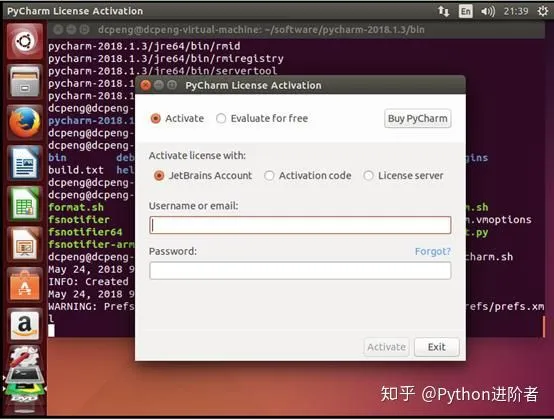Image resolution: width=554 pixels, height=420 pixels.
Task: Open the Forgot? password link
Action: [x=432, y=251]
